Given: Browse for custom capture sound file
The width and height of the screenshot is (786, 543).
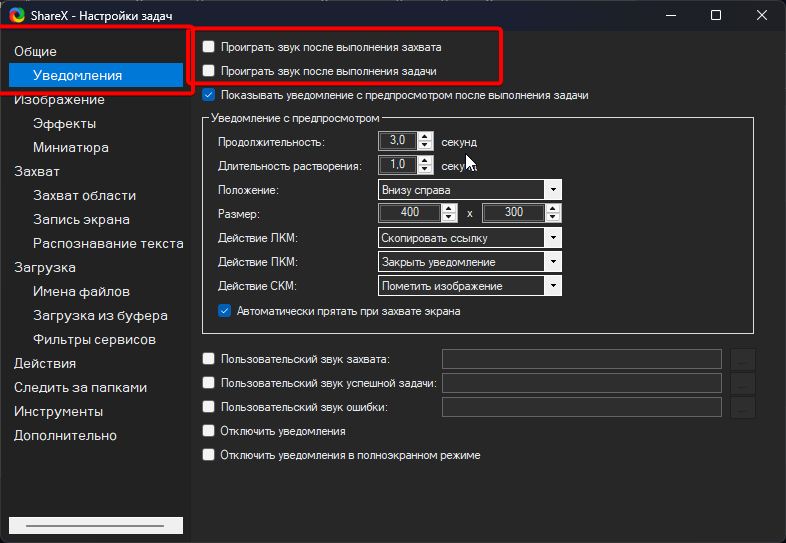Looking at the screenshot, I should (743, 359).
